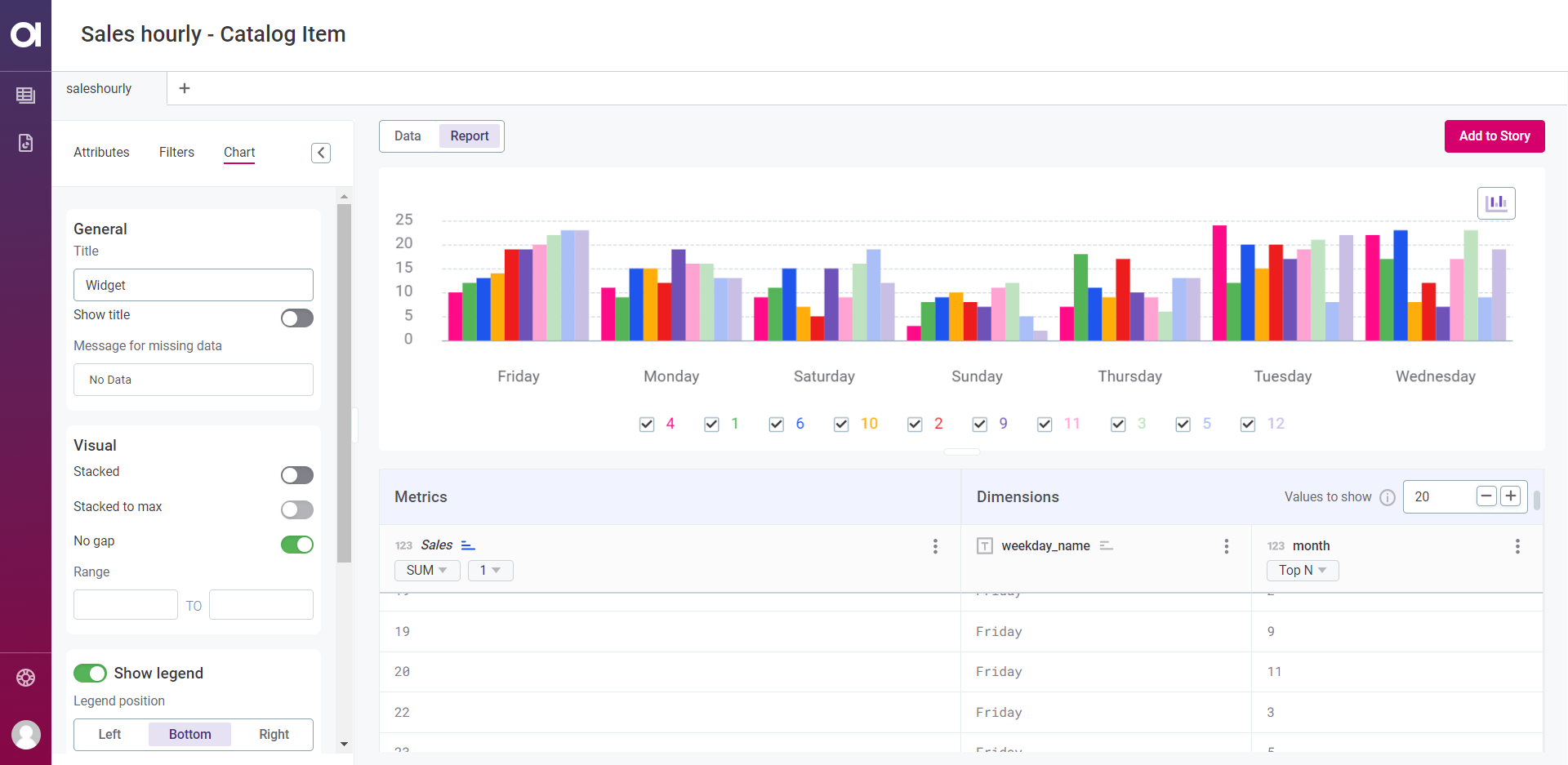Decrease Values to show with the minus stepper
Viewport: 1568px width, 765px height.
(x=1486, y=496)
